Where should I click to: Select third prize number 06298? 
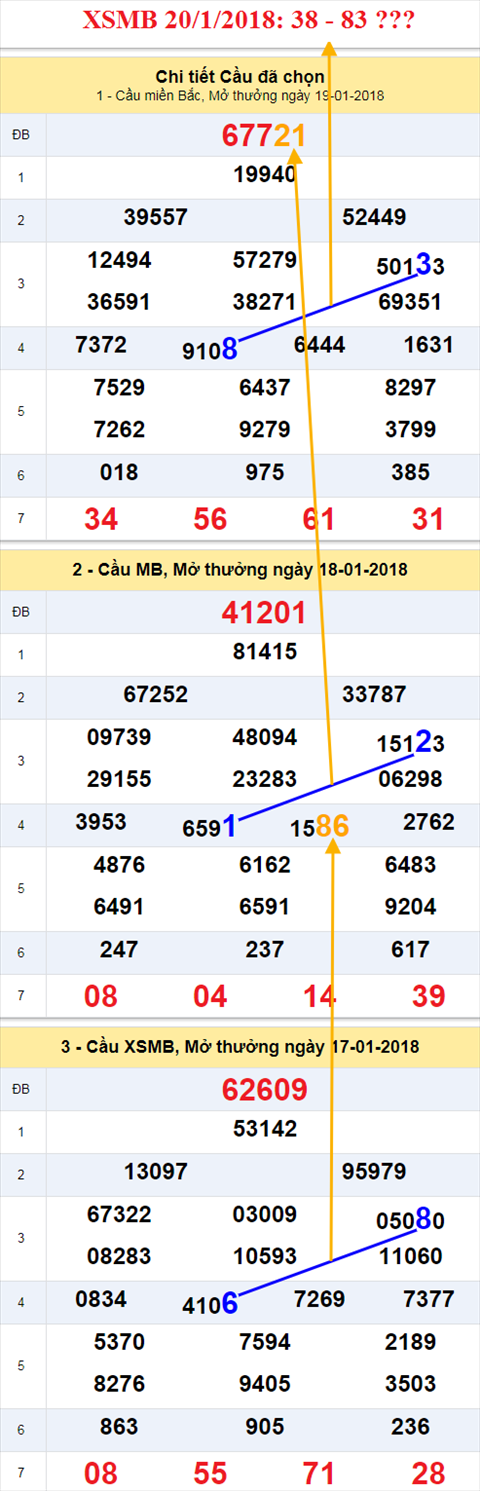coord(410,778)
